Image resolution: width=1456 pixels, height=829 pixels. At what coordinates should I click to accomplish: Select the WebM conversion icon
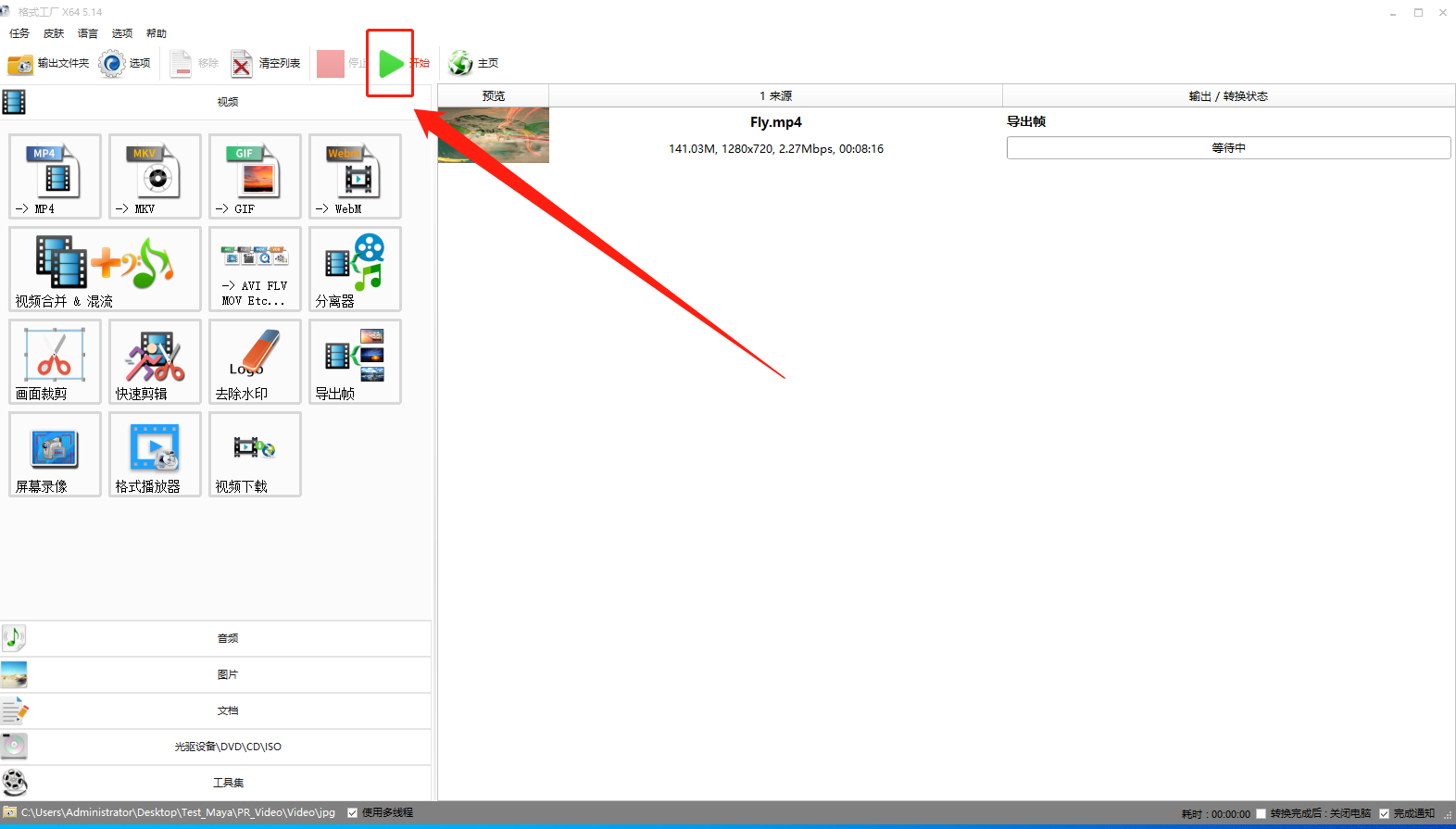click(355, 176)
